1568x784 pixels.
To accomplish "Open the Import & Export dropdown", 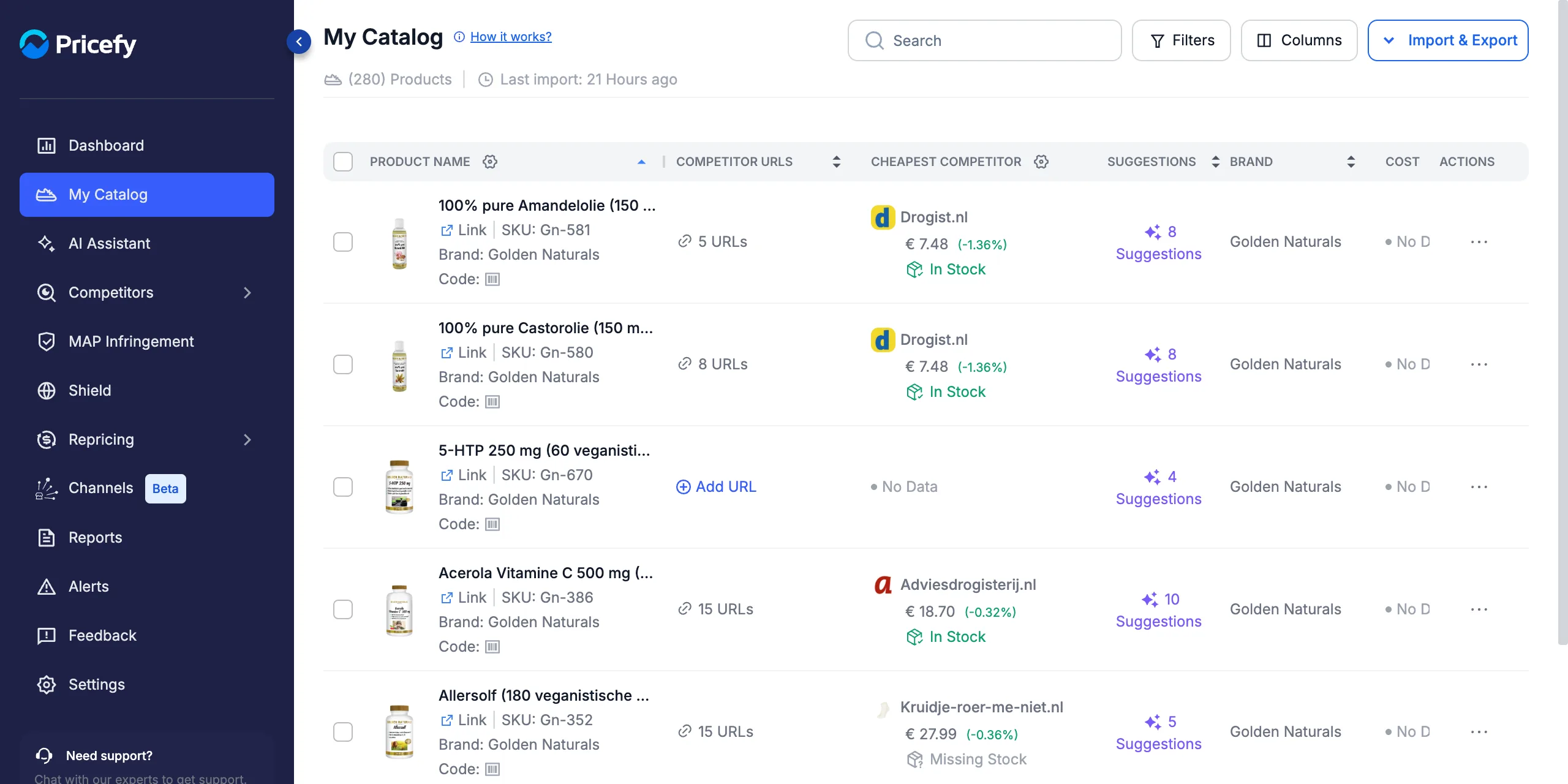I will click(x=1448, y=40).
